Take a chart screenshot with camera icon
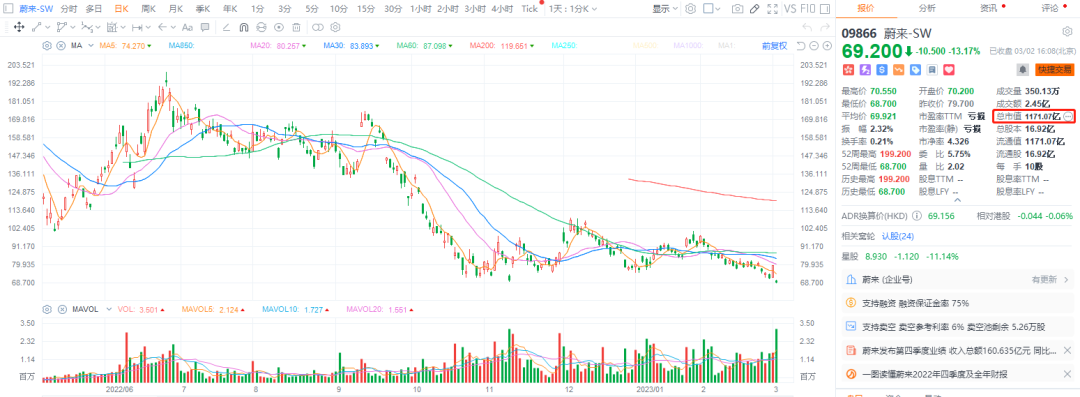Screen dimensions: 1080x397 (x=737, y=9)
